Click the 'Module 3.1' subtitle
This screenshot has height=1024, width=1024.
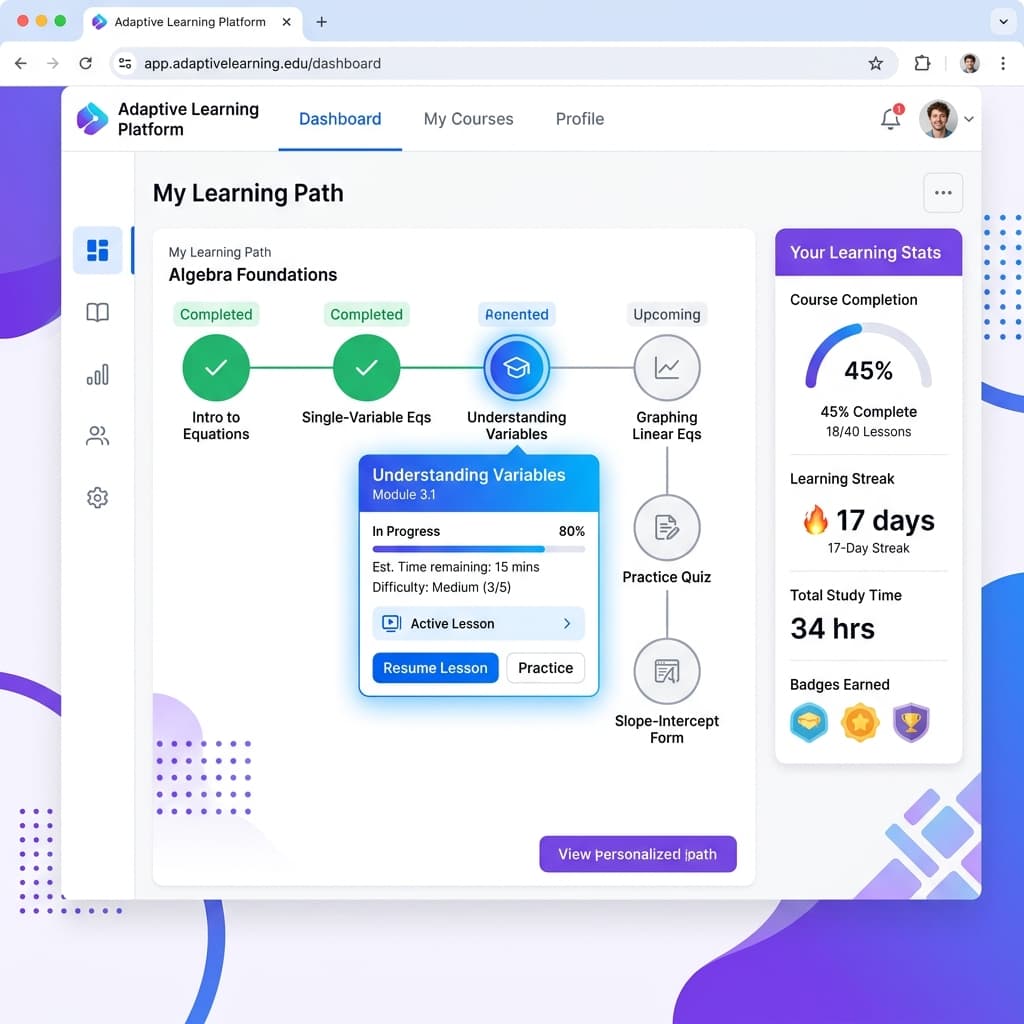coord(404,494)
